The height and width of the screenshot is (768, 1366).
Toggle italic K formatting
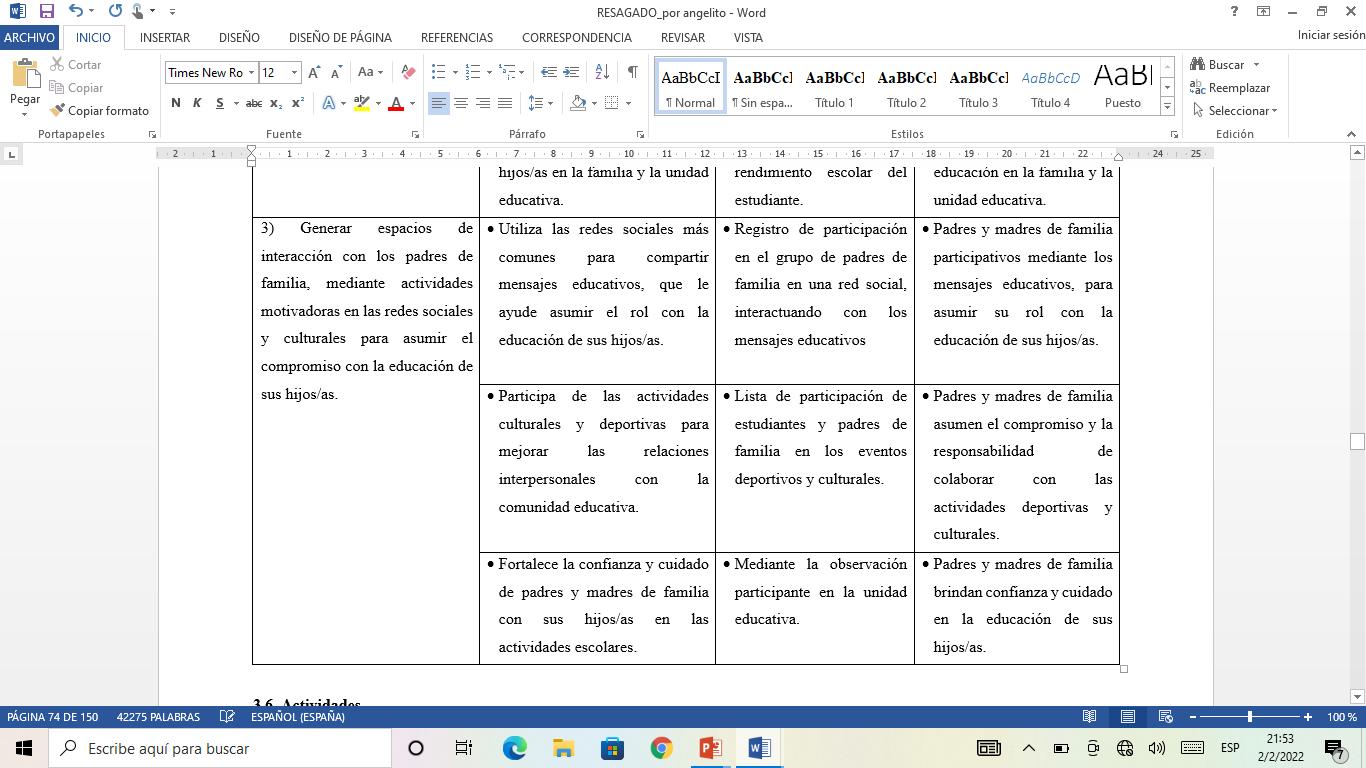tap(197, 103)
